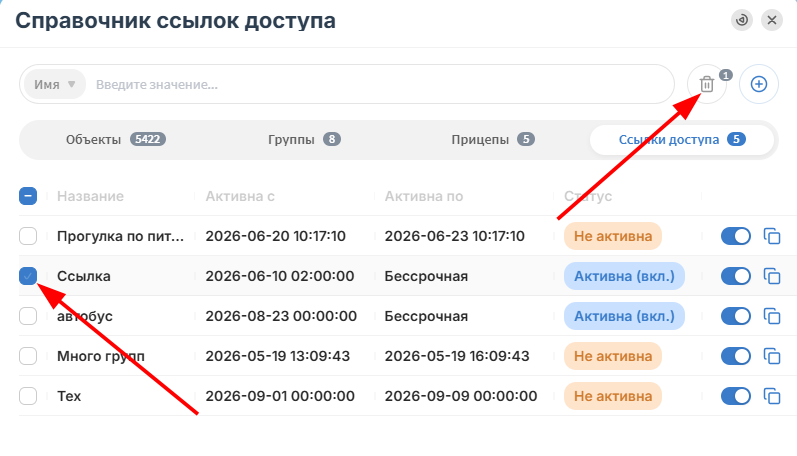Viewport: 797px width, 456px height.
Task: Click Бессрочная in the Ссылка row
Action: pyautogui.click(x=426, y=276)
